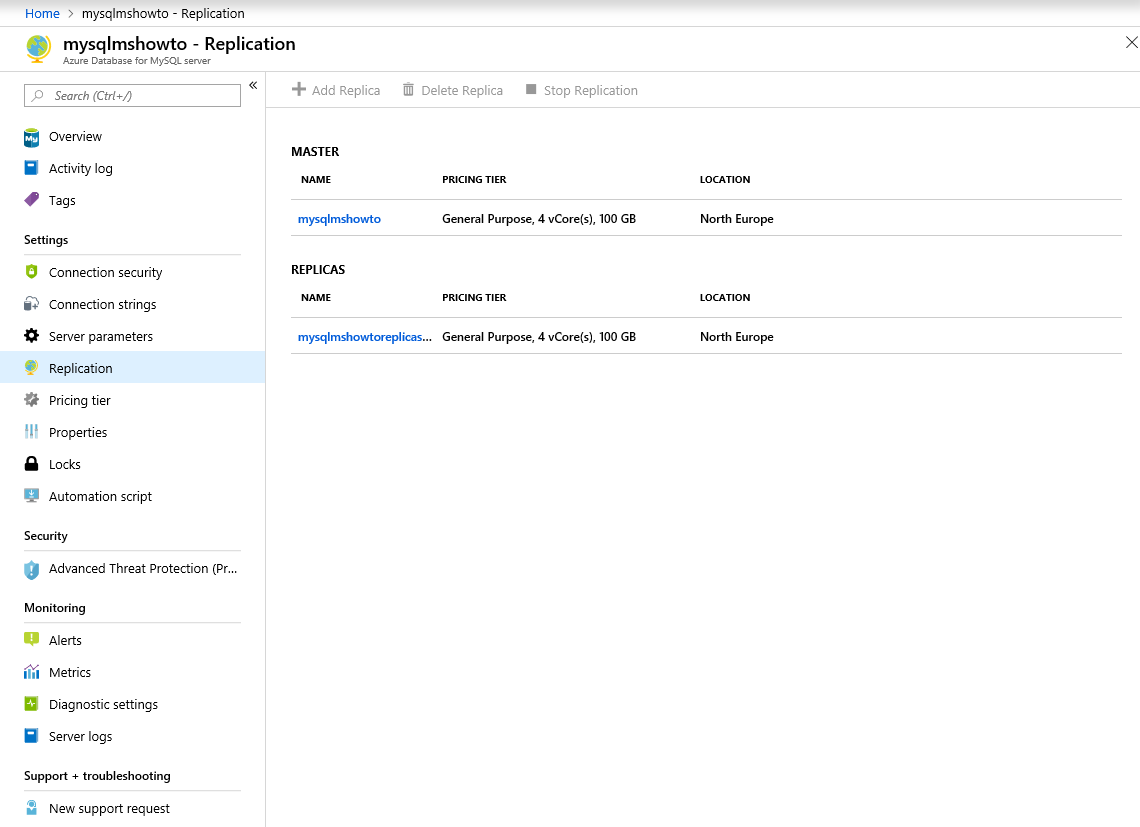Click the Pricing tier gear icon
The height and width of the screenshot is (827, 1140).
tap(31, 399)
